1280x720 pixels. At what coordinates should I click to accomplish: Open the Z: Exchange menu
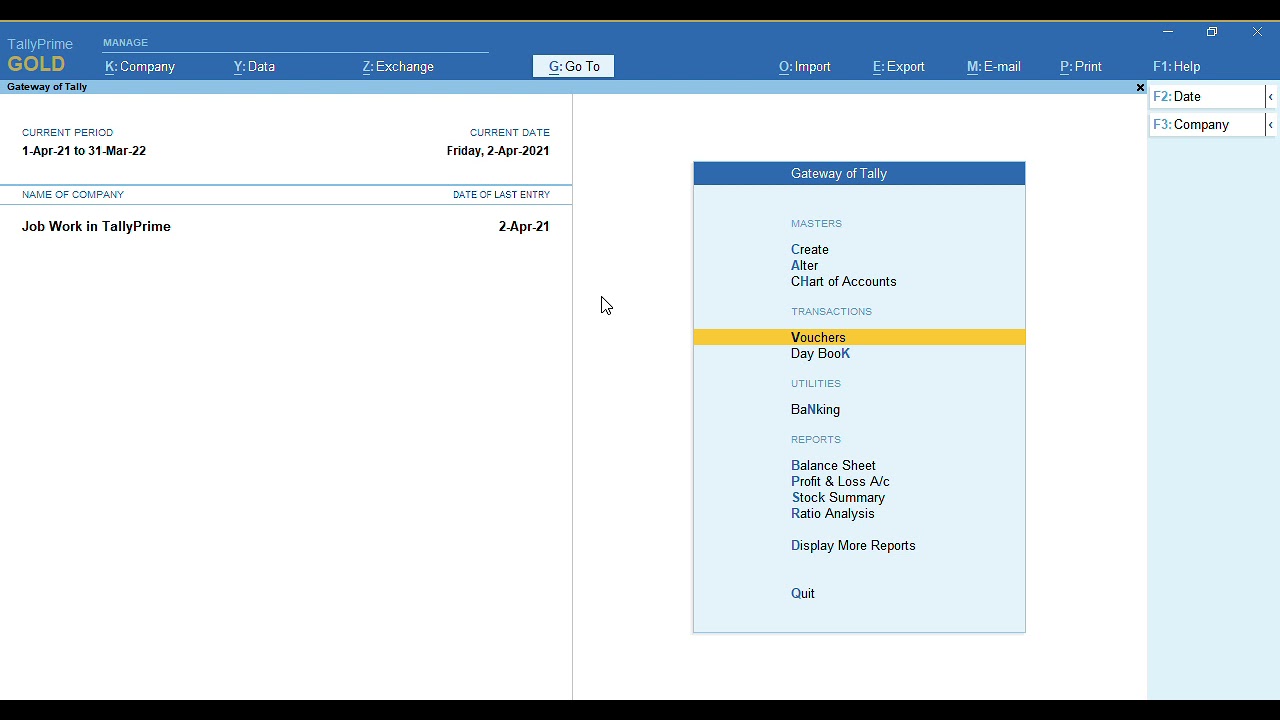[398, 67]
